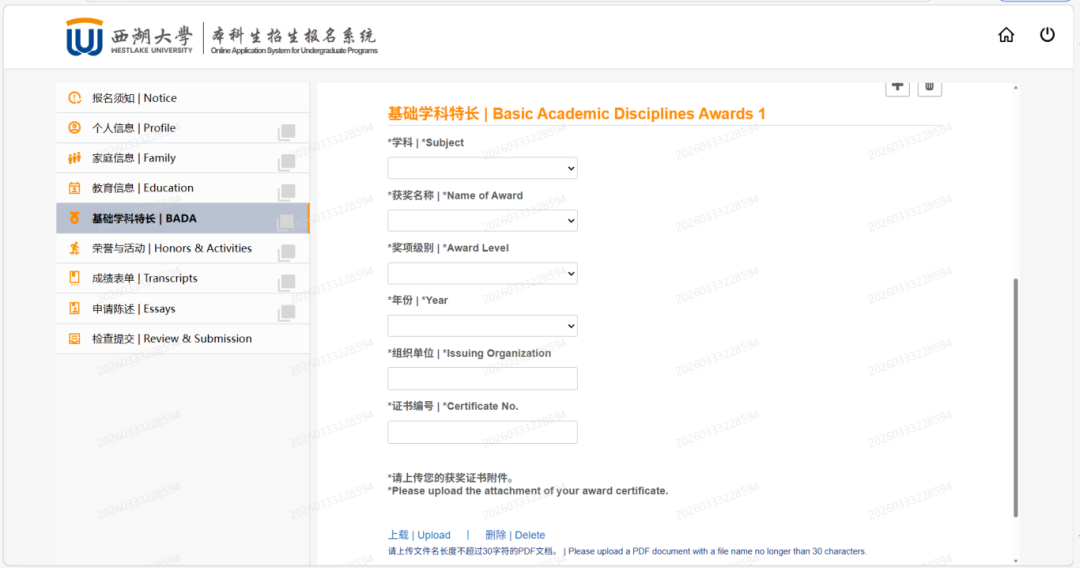Go to the home page icon
Screen dimensions: 1080x568
1006,35
